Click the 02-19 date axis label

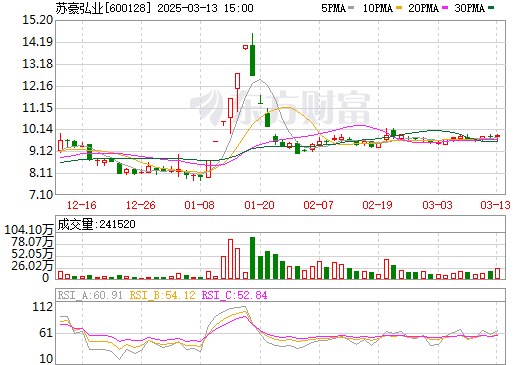pyautogui.click(x=377, y=205)
